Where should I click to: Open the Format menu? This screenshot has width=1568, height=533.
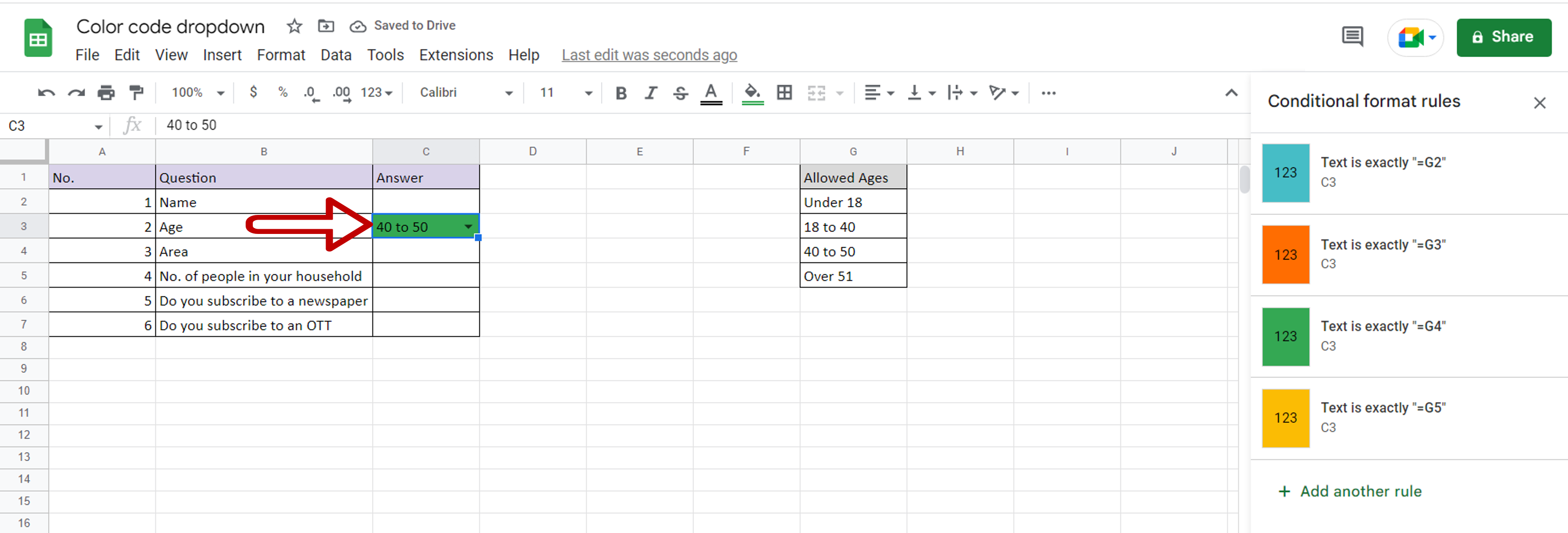(281, 55)
